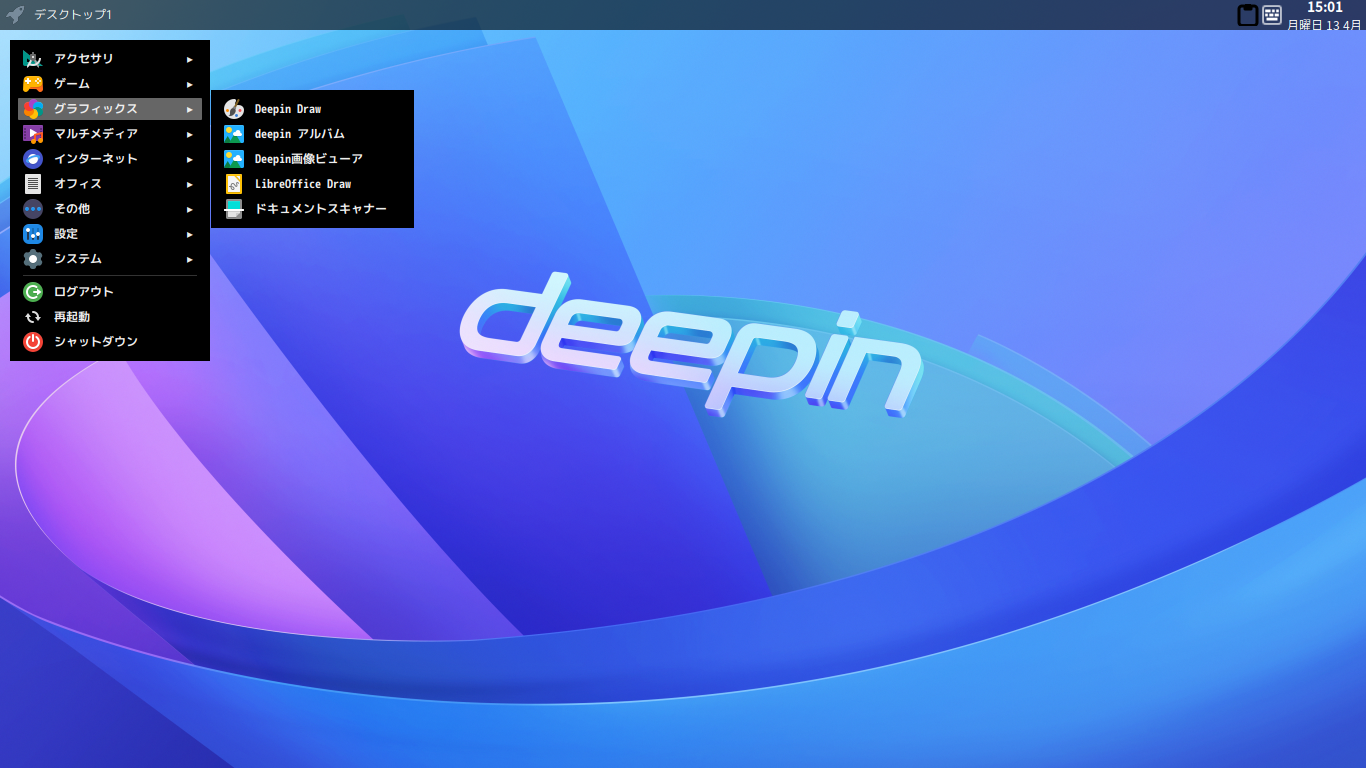
Task: Click the arrow on the グラフィックス row
Action: [x=190, y=109]
